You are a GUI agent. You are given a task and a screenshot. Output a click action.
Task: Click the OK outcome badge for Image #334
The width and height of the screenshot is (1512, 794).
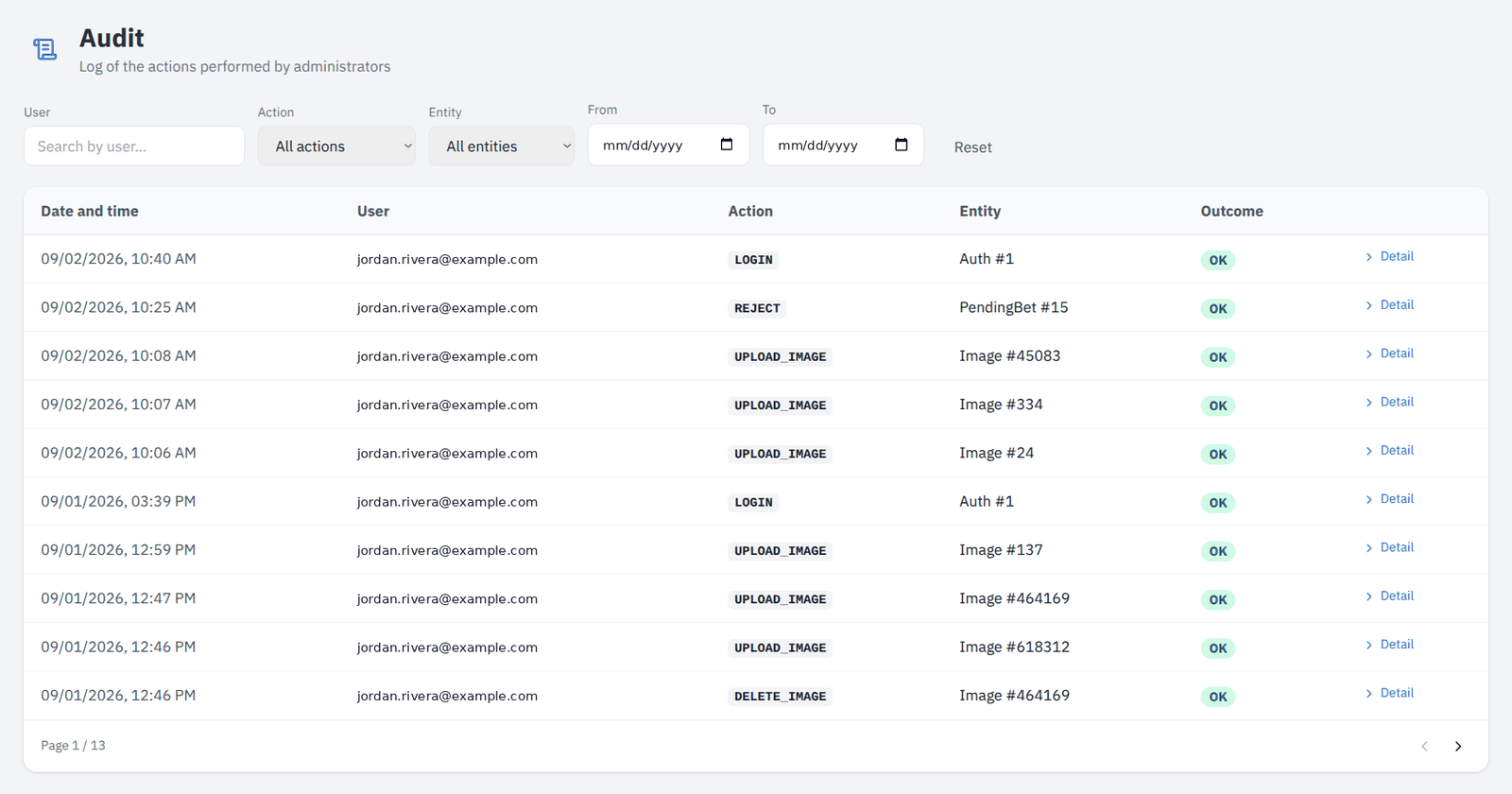[x=1218, y=406]
